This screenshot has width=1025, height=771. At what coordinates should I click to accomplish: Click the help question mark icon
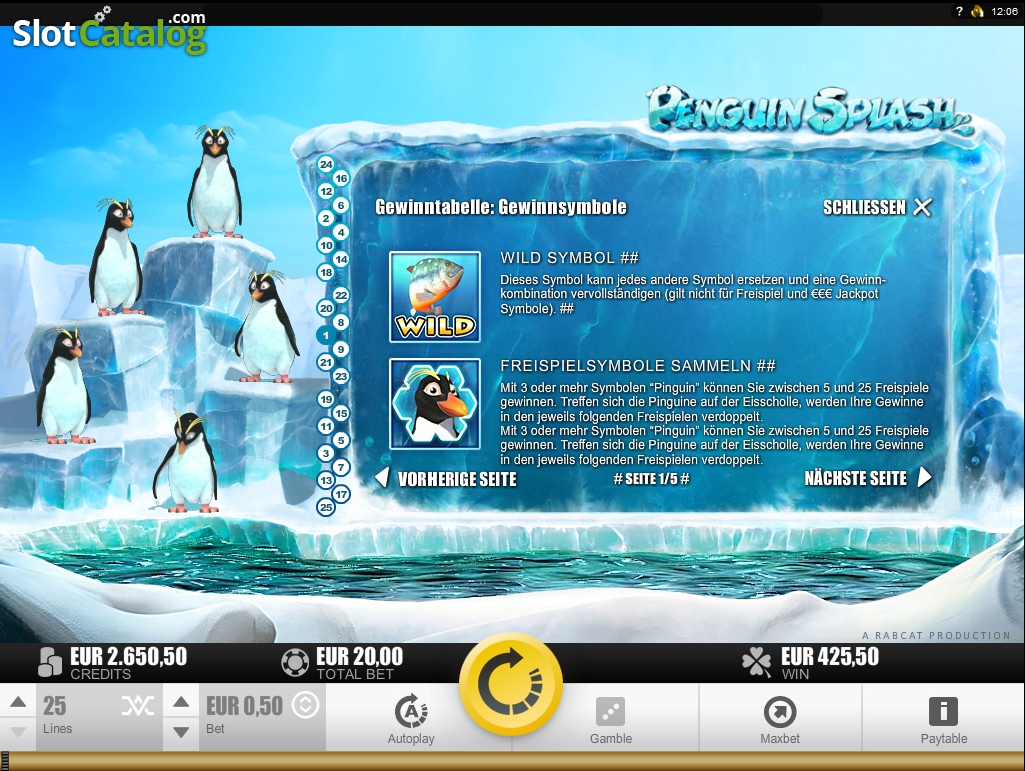point(959,11)
